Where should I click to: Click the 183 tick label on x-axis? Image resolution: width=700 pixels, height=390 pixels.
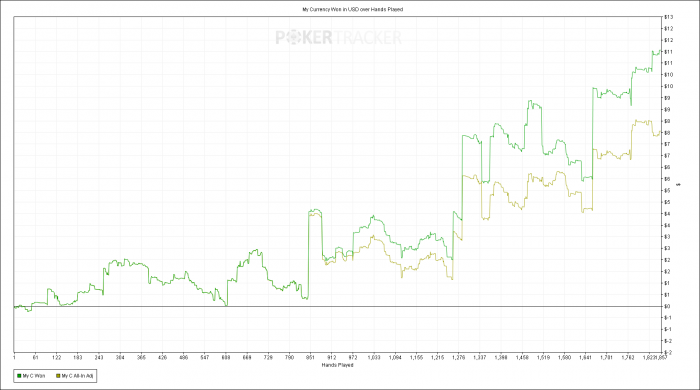click(x=78, y=357)
